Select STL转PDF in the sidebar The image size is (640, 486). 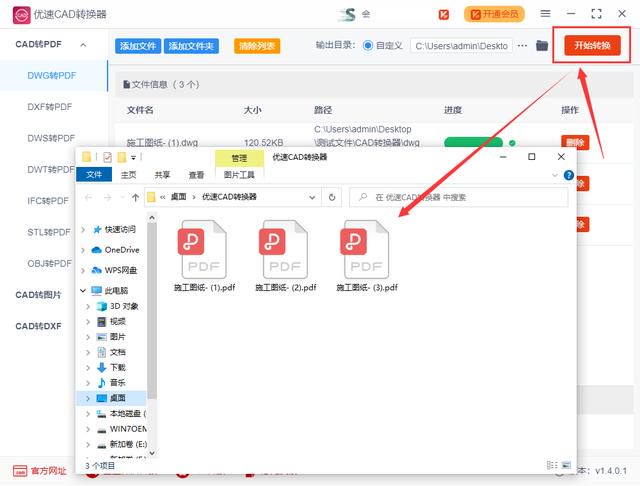coord(49,232)
